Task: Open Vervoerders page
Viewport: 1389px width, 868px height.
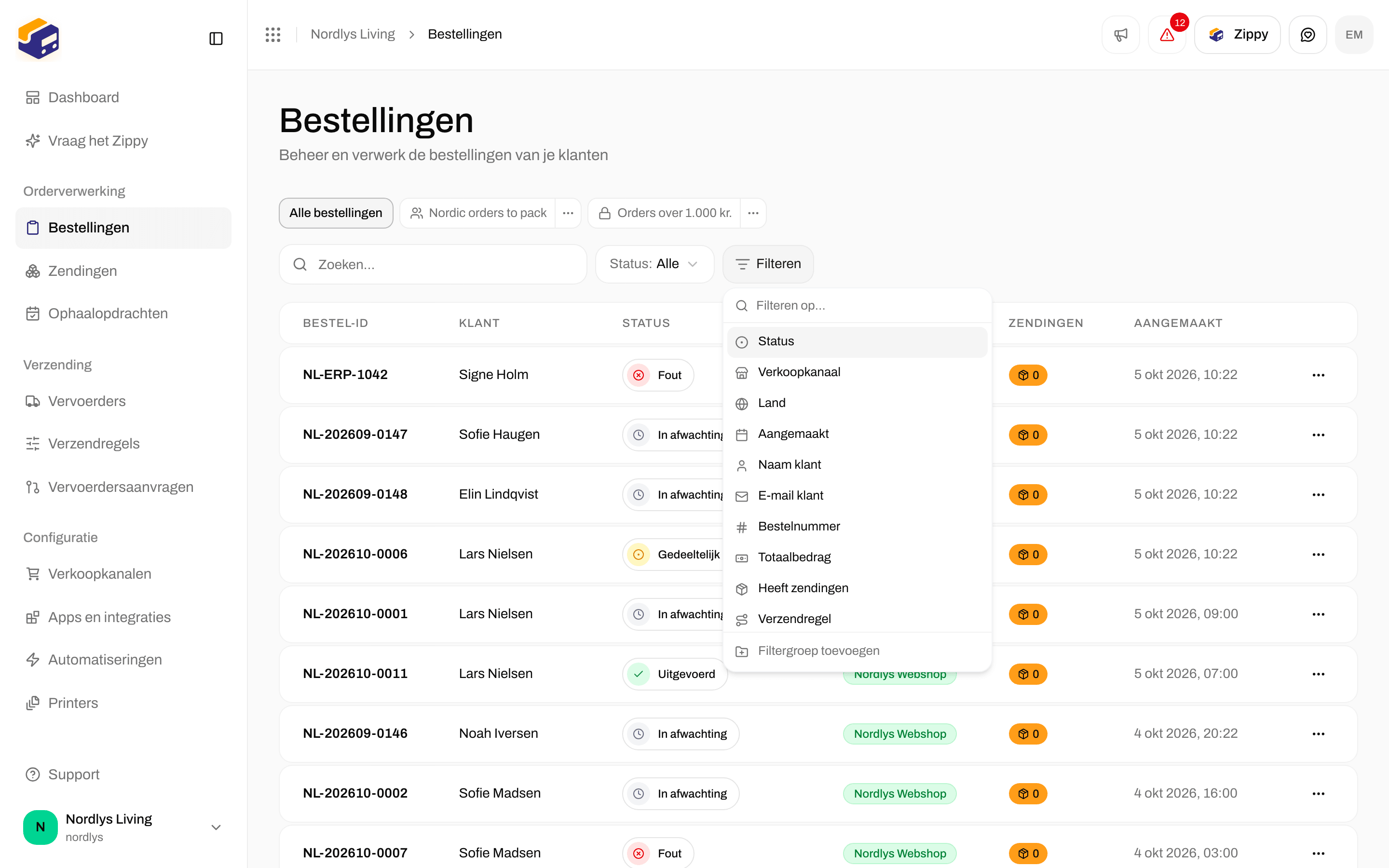Action: (123, 401)
